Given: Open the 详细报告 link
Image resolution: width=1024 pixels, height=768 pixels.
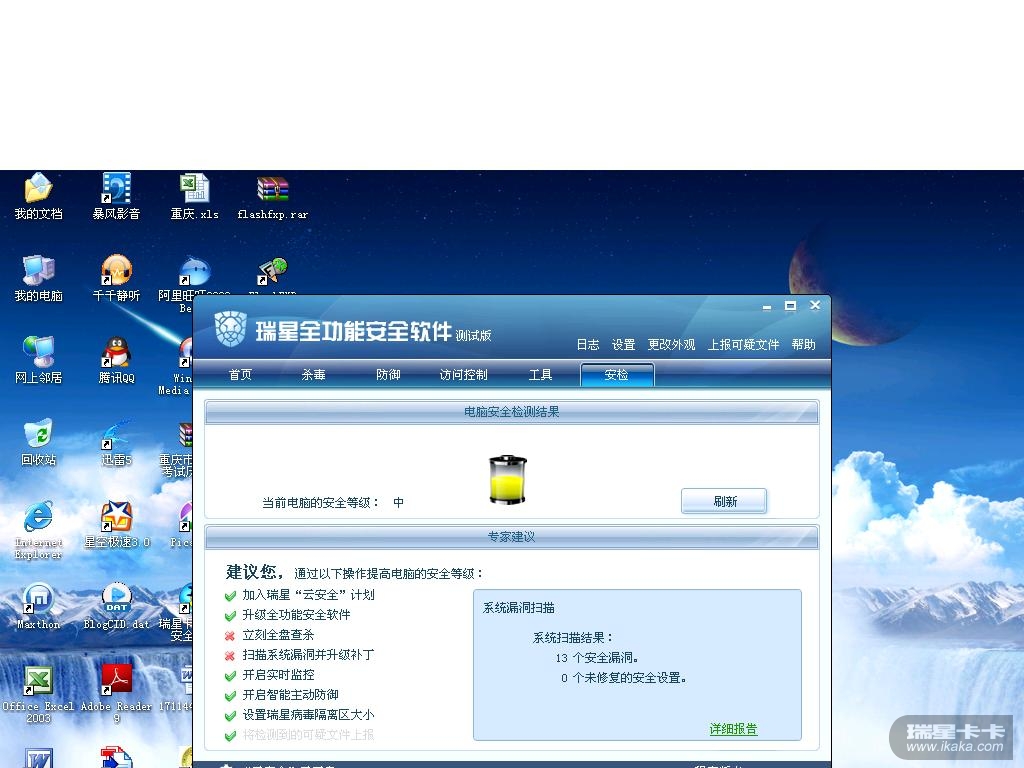Looking at the screenshot, I should (733, 729).
